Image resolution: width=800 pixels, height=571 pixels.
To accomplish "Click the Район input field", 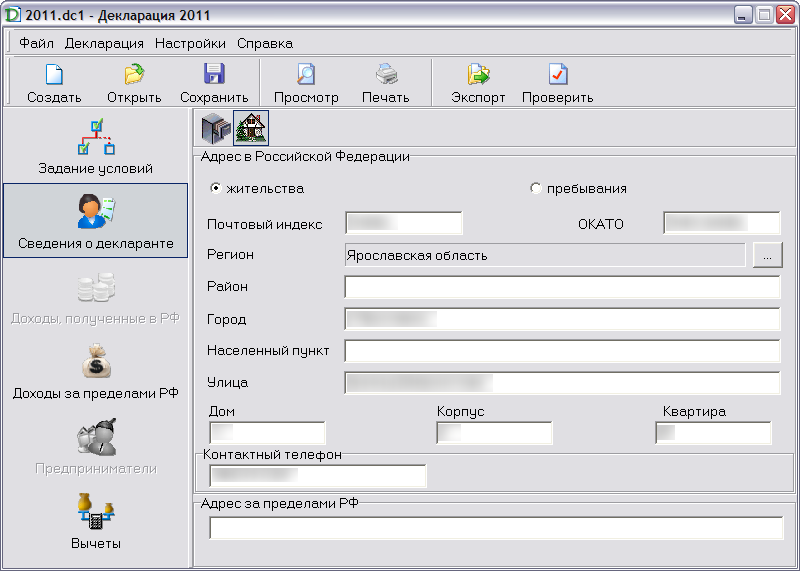I will pyautogui.click(x=562, y=287).
